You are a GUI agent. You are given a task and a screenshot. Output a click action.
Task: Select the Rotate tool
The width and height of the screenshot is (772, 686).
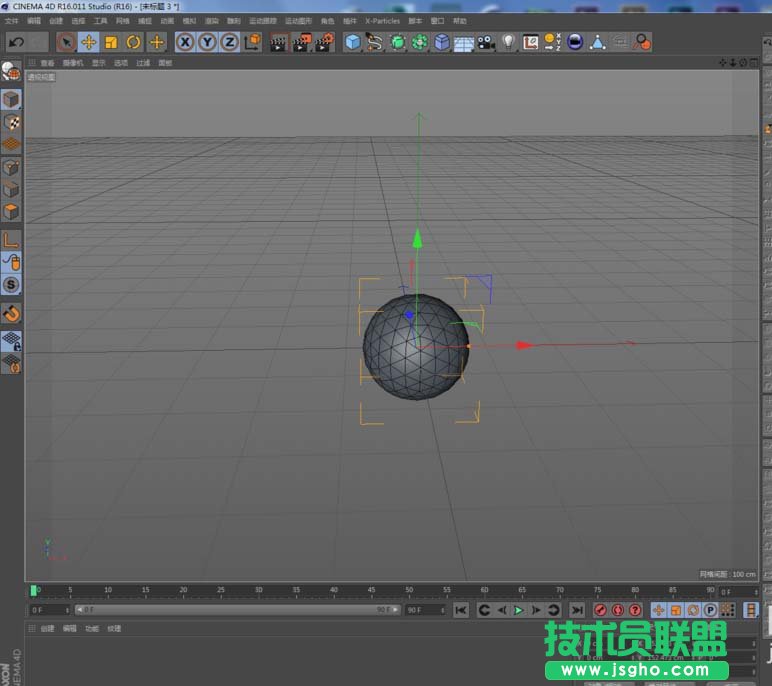coord(133,42)
